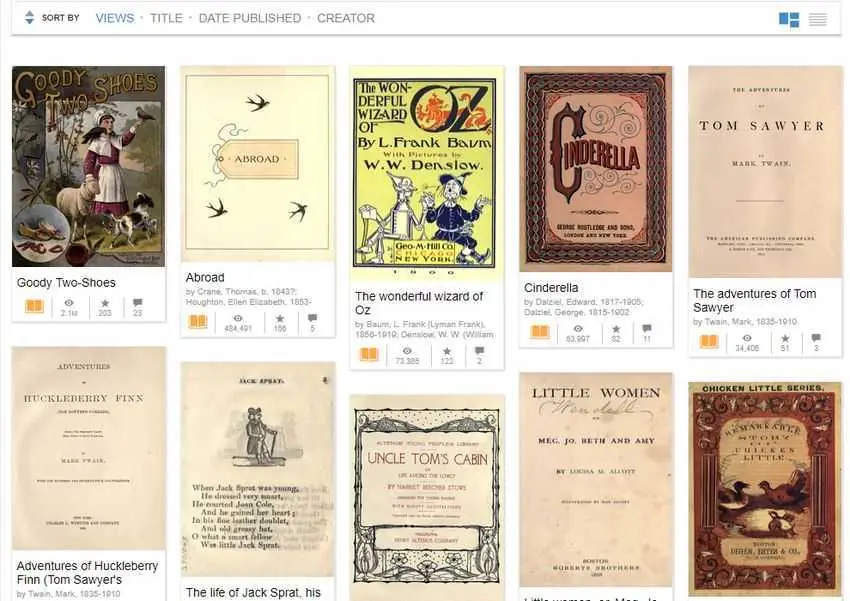850x601 pixels.
Task: Sort results by Views
Action: point(114,18)
